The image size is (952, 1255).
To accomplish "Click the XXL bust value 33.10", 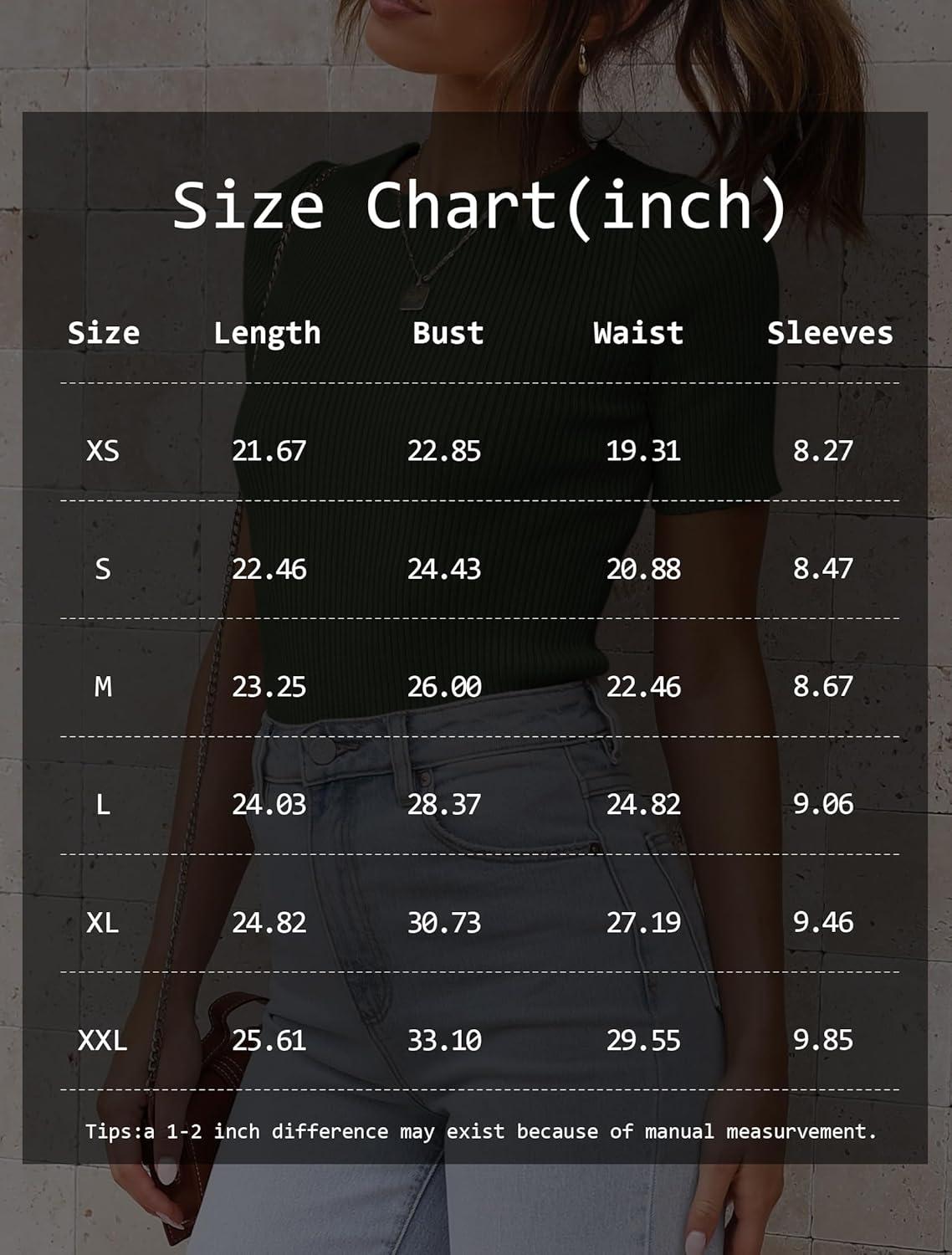I will pos(444,1041).
